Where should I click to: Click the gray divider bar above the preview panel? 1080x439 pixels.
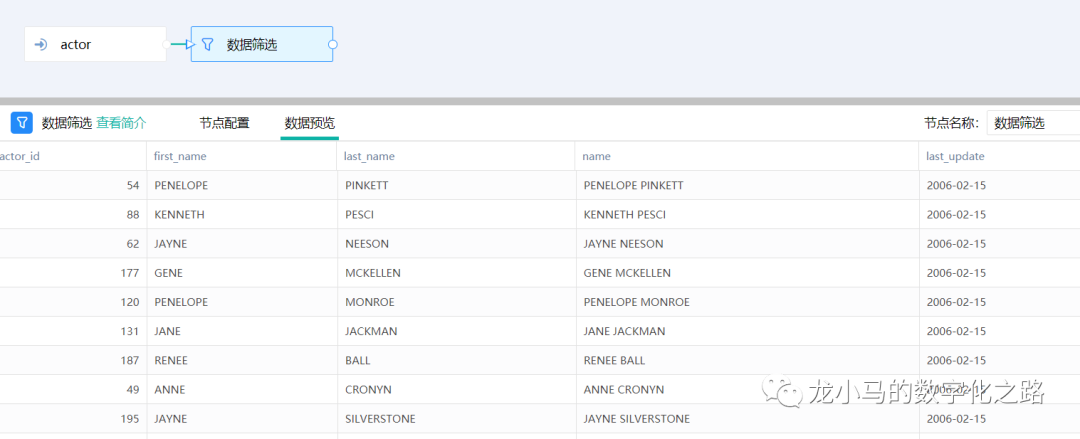click(540, 101)
